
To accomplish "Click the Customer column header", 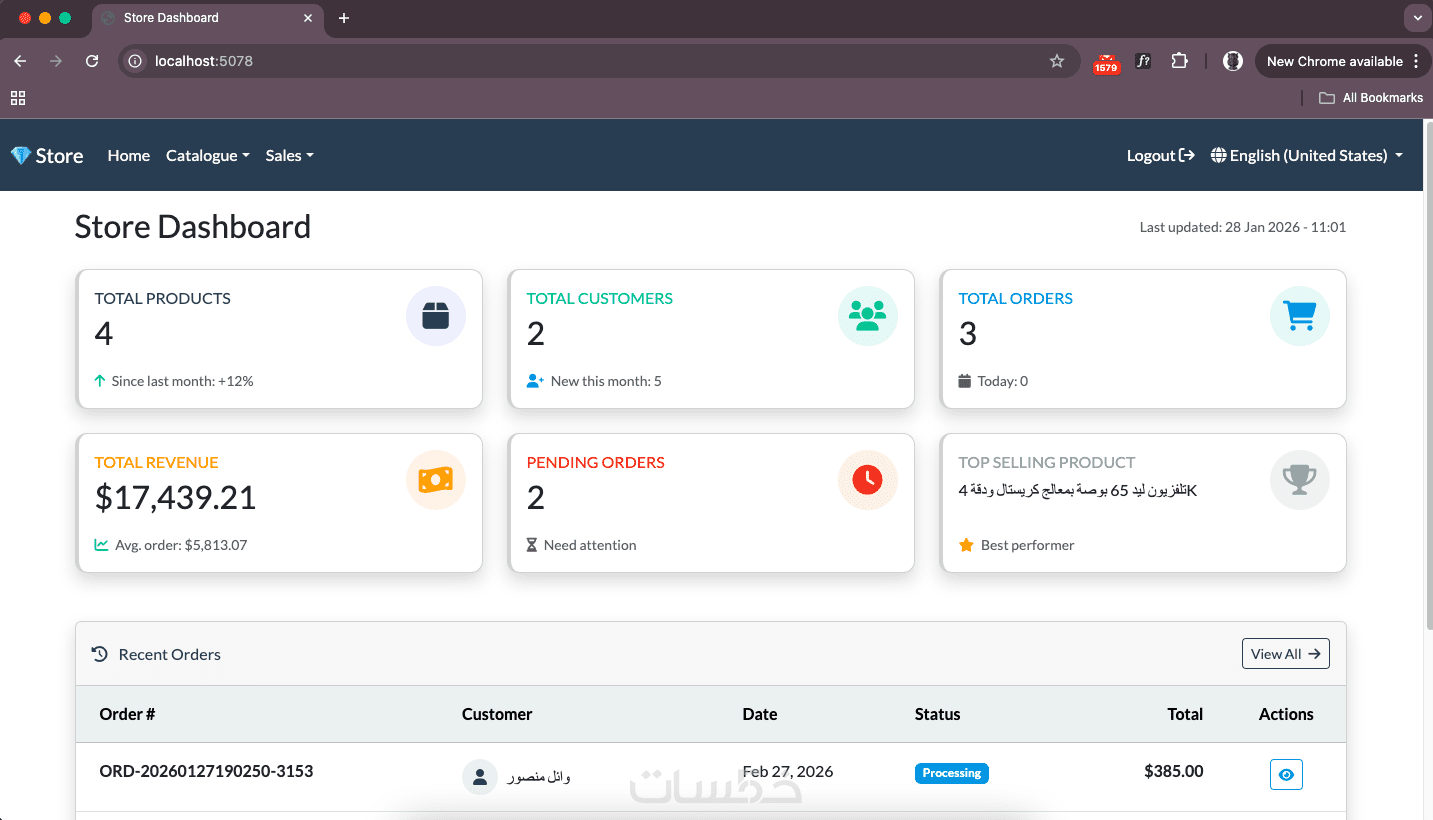I will click(x=497, y=714).
